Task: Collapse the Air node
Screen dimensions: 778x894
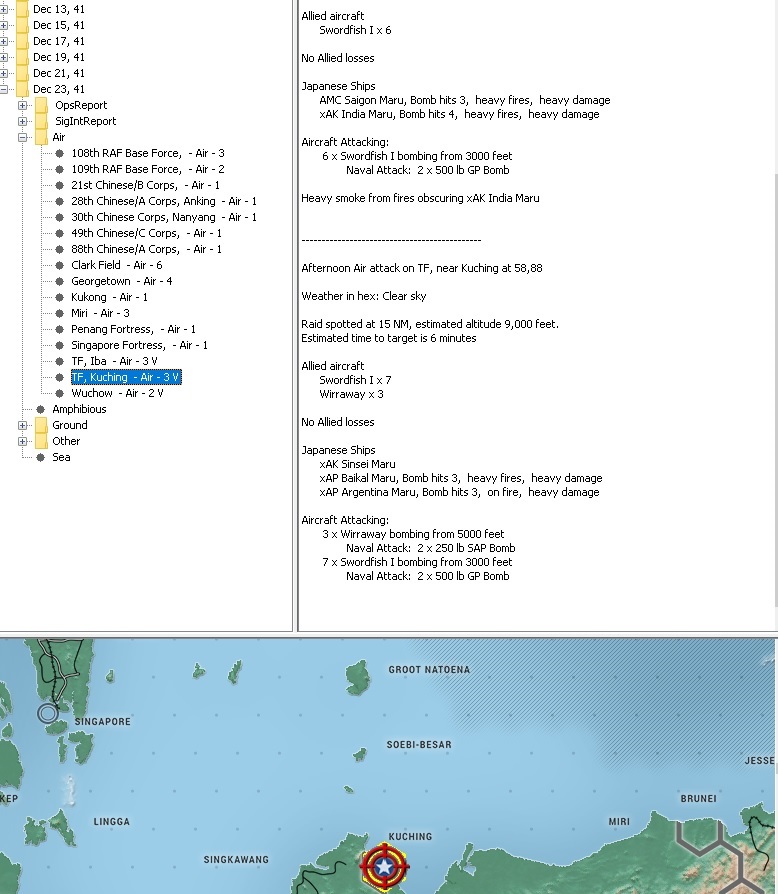Action: tap(22, 137)
